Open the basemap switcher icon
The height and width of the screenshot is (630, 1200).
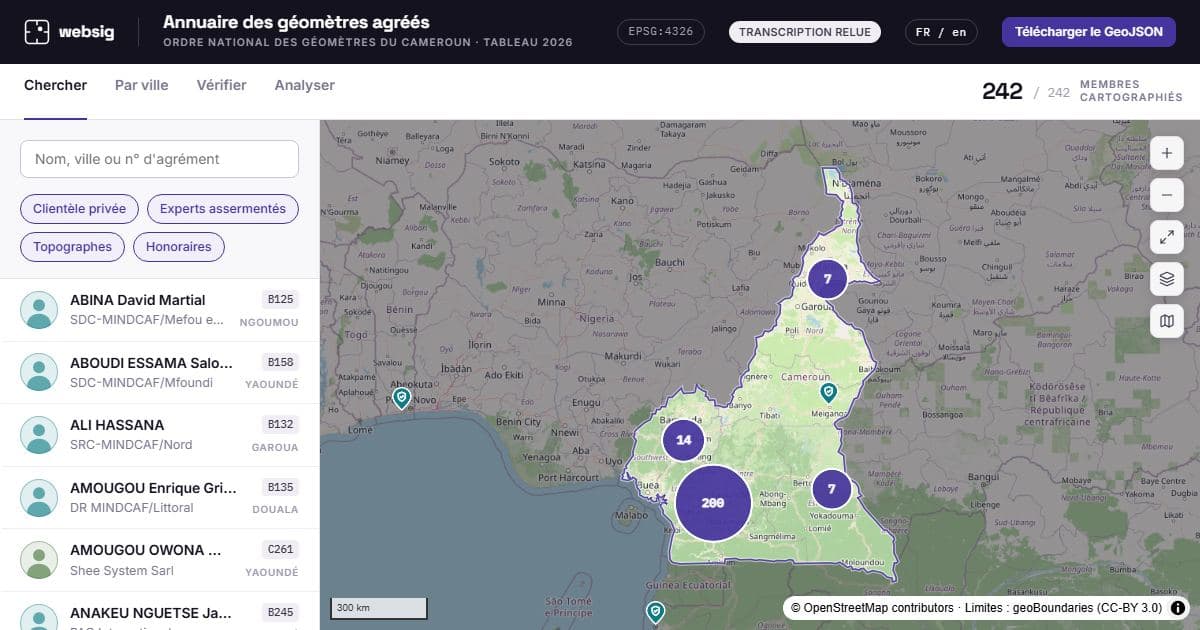coord(1167,321)
